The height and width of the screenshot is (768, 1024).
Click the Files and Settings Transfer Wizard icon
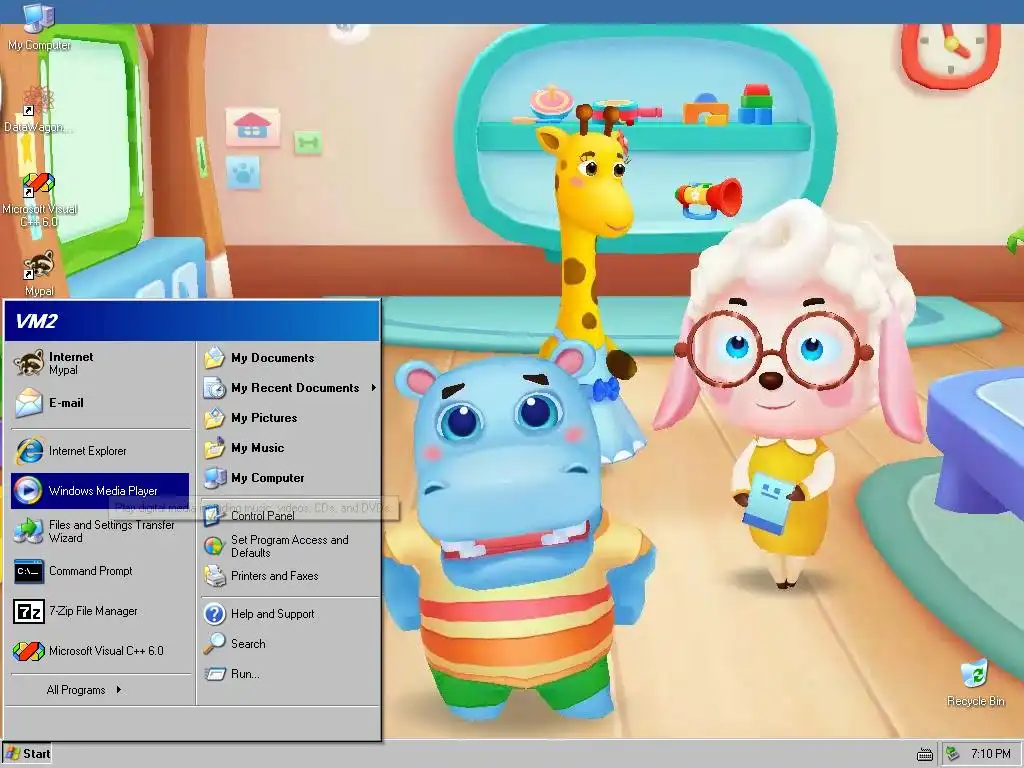(29, 531)
